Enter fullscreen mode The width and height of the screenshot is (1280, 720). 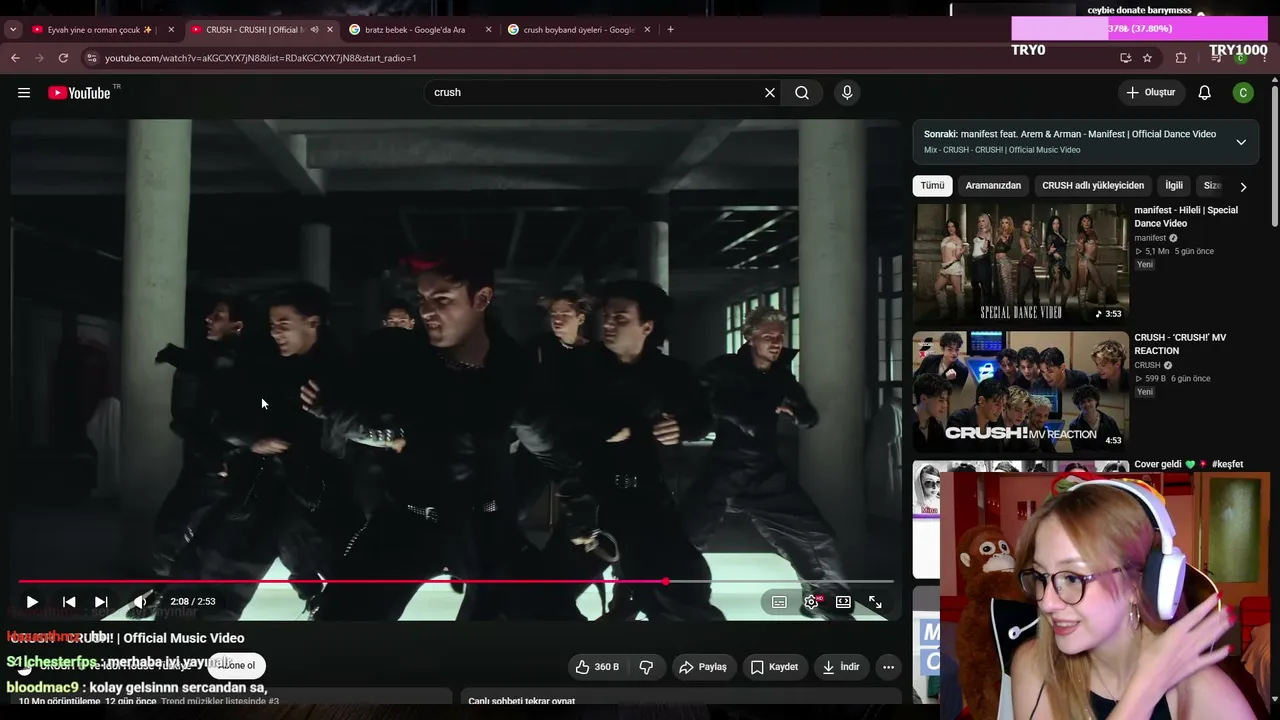click(x=875, y=602)
